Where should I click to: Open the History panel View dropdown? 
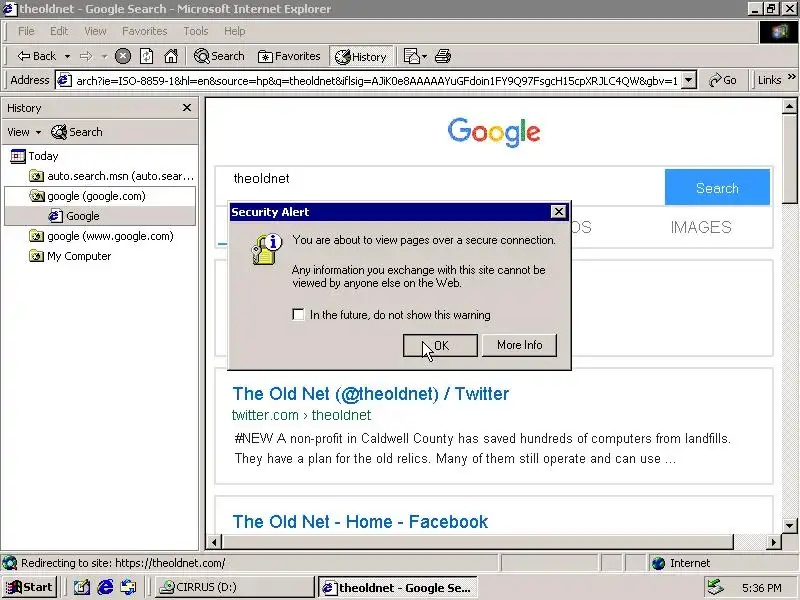tap(23, 132)
